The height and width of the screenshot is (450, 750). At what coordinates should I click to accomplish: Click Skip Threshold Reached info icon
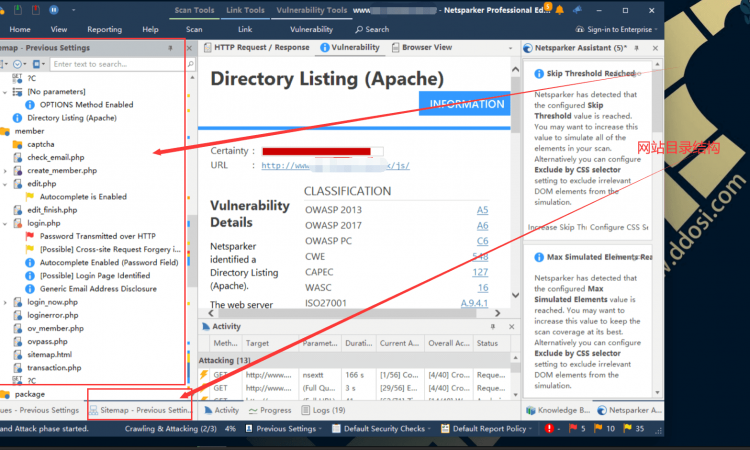coord(539,74)
